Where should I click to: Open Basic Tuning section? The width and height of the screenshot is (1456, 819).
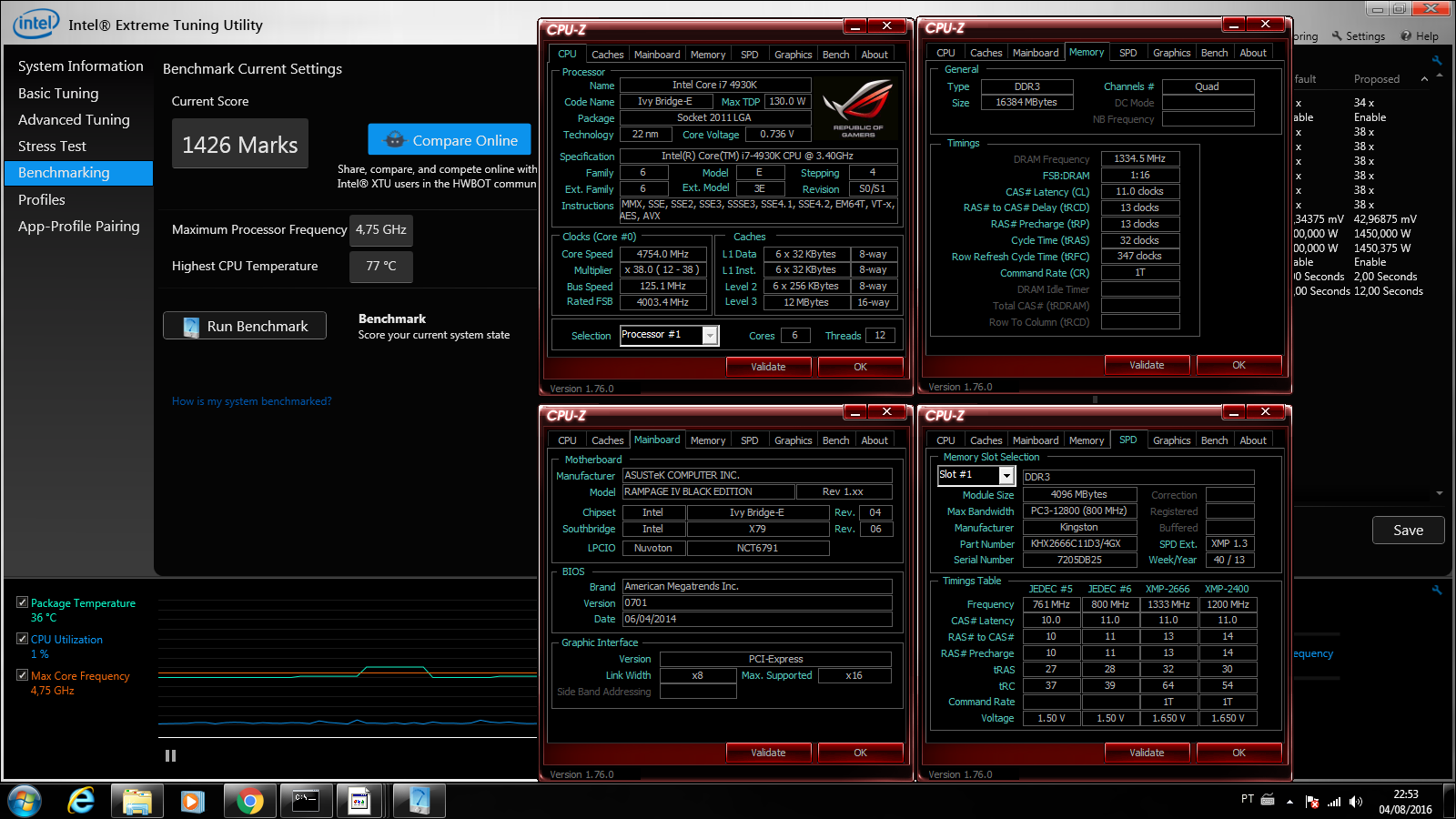pyautogui.click(x=58, y=93)
